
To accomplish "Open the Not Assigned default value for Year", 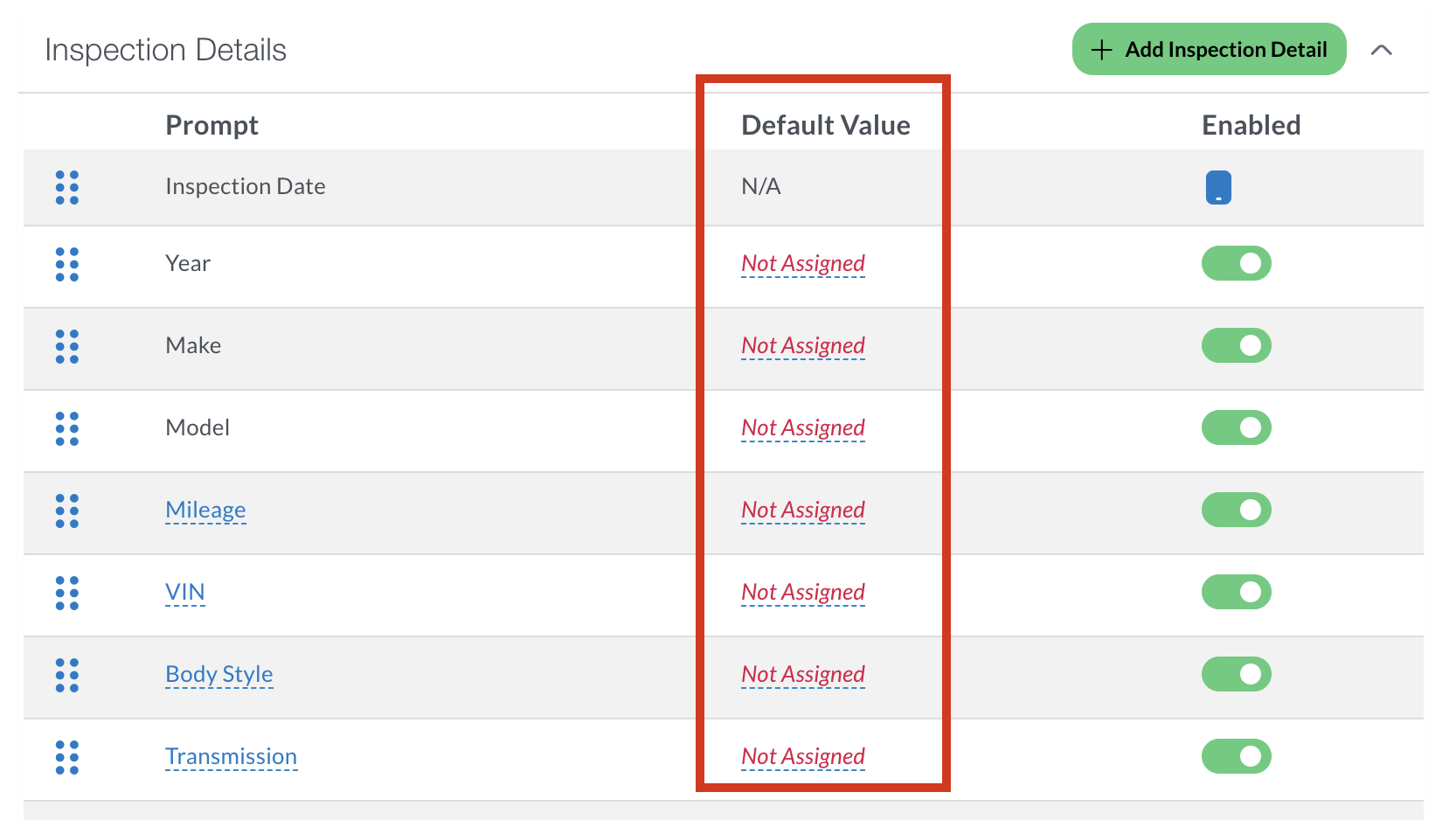I will tap(803, 263).
